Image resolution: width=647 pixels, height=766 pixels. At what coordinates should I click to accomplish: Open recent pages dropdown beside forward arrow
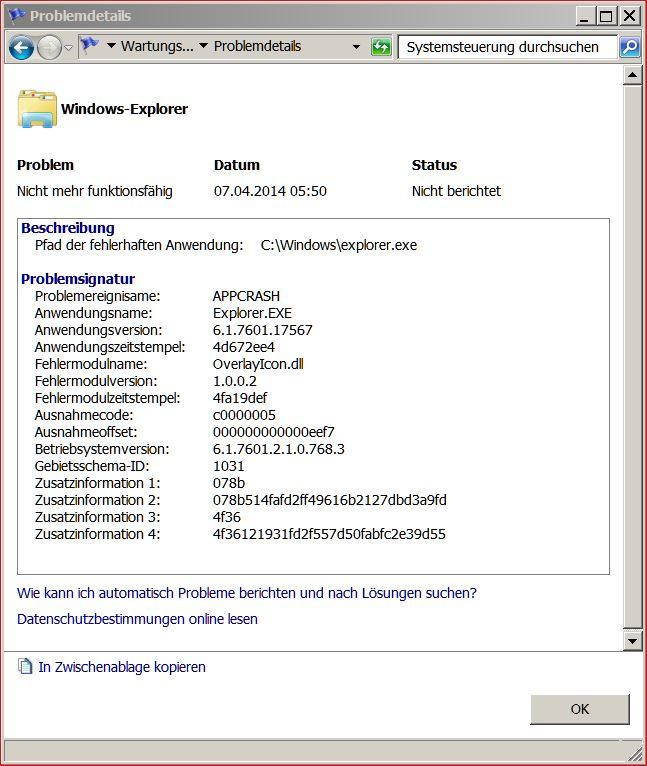[x=69, y=48]
